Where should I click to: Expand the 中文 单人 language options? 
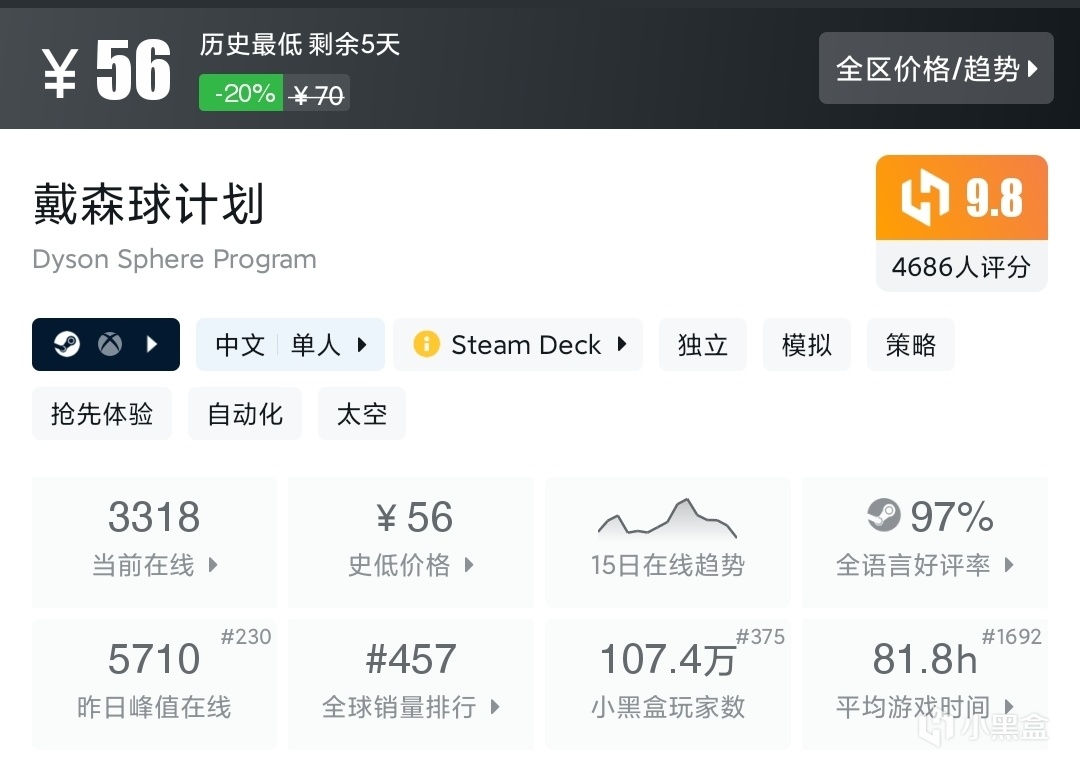290,345
